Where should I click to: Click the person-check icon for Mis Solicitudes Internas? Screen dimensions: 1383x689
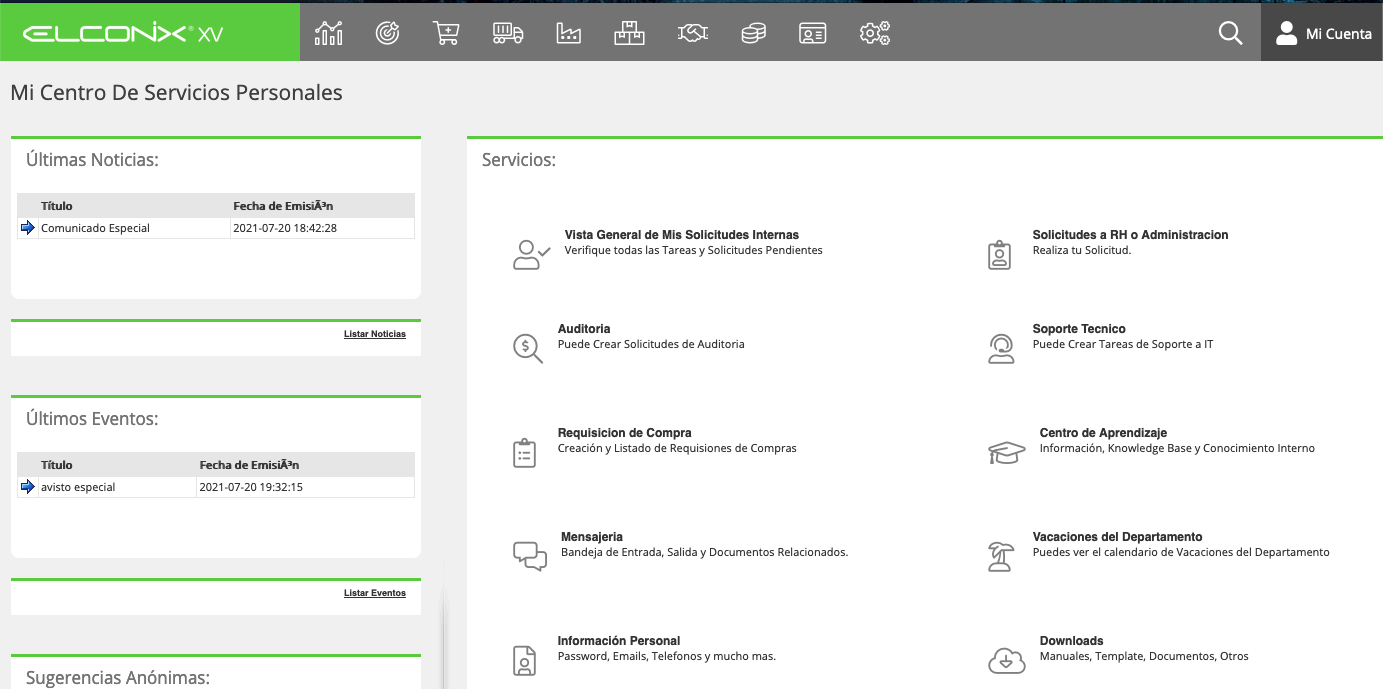531,255
